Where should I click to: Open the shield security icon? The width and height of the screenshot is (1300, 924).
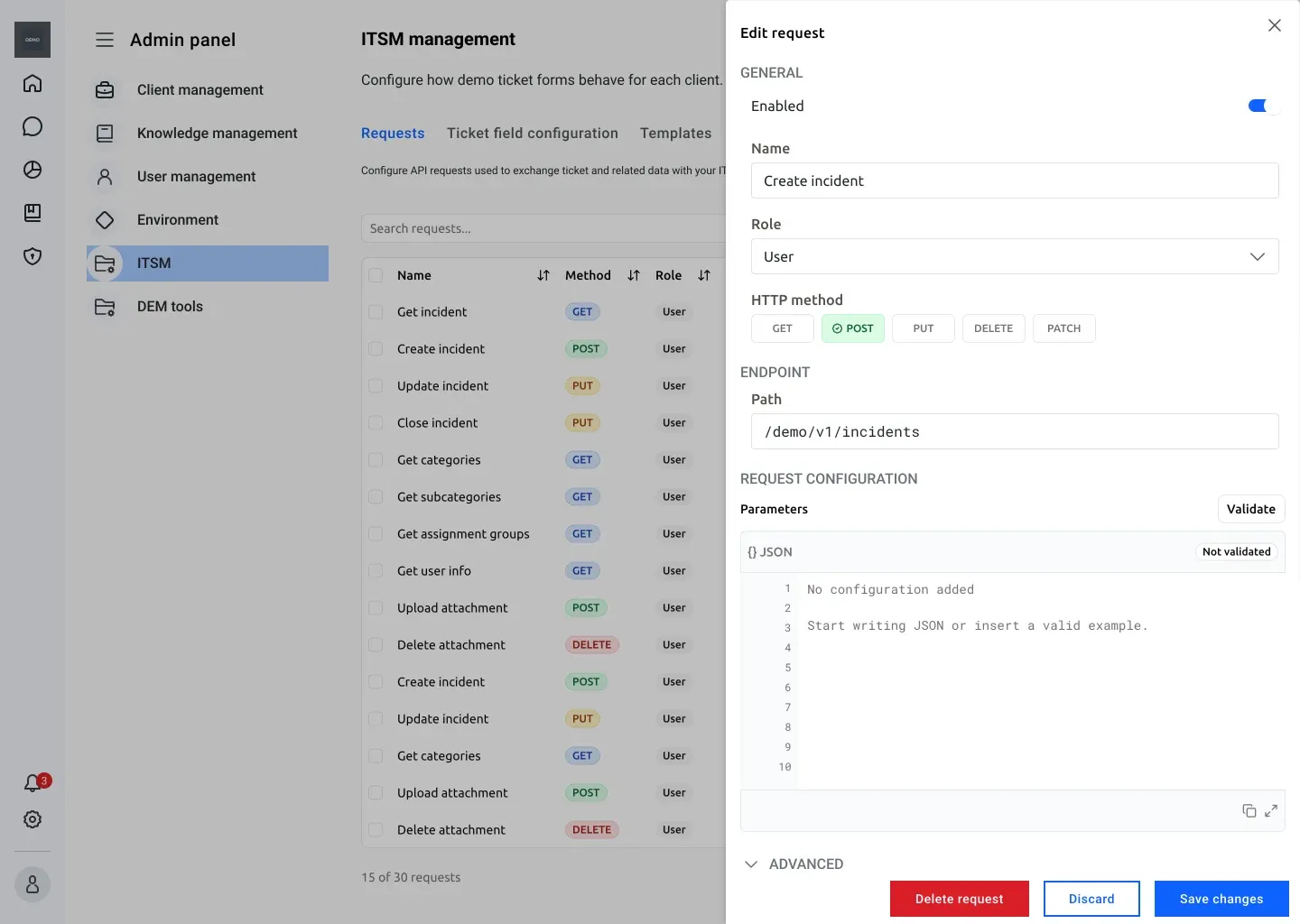pos(32,256)
